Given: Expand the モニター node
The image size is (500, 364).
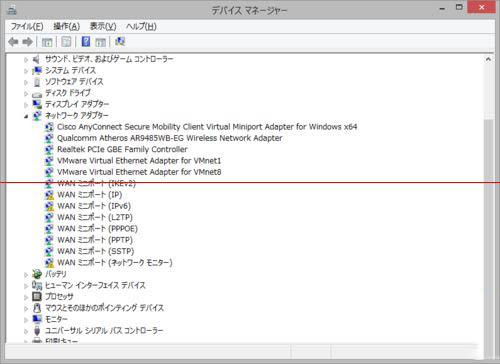Looking at the screenshot, I should [x=26, y=320].
